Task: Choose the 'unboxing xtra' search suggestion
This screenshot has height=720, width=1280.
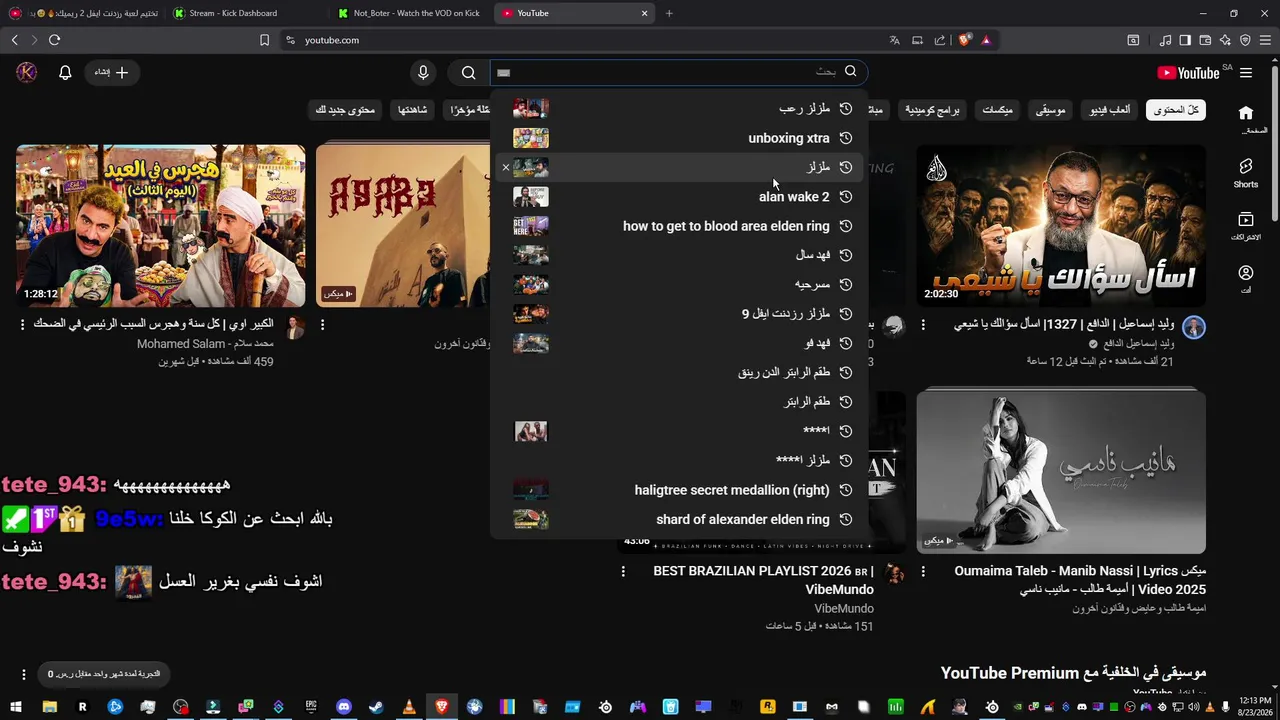Action: (681, 138)
